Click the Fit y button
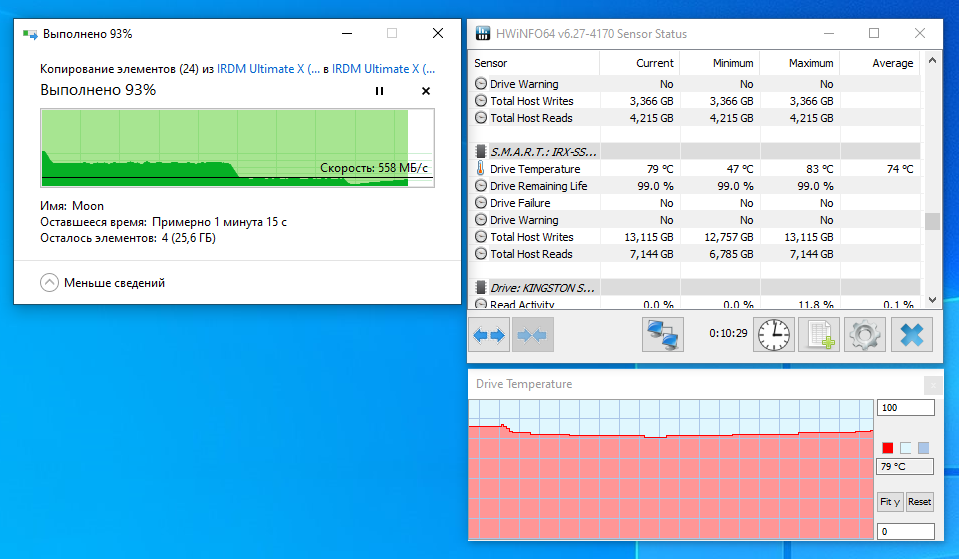This screenshot has width=959, height=559. click(890, 502)
